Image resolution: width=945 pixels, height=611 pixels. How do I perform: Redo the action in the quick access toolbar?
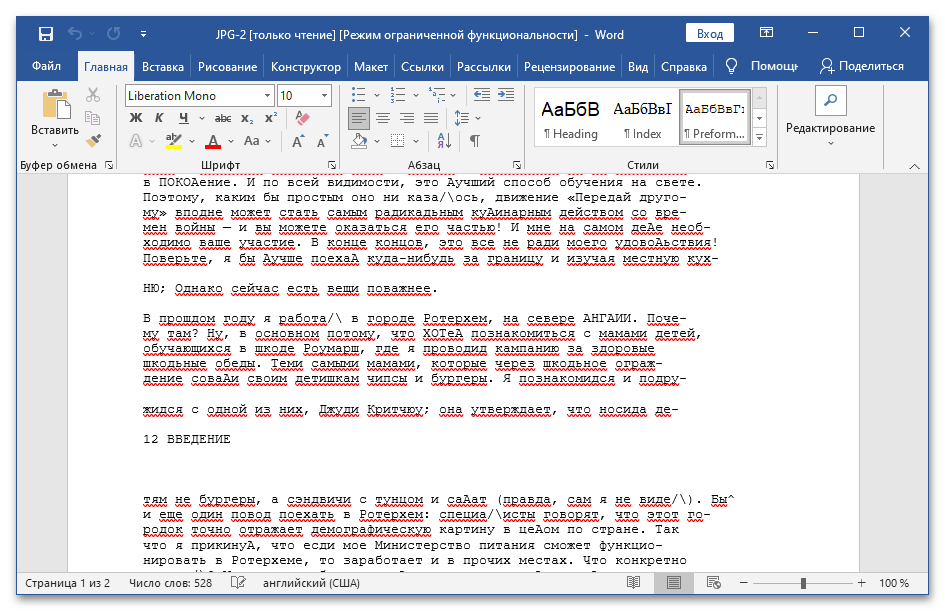coord(113,34)
